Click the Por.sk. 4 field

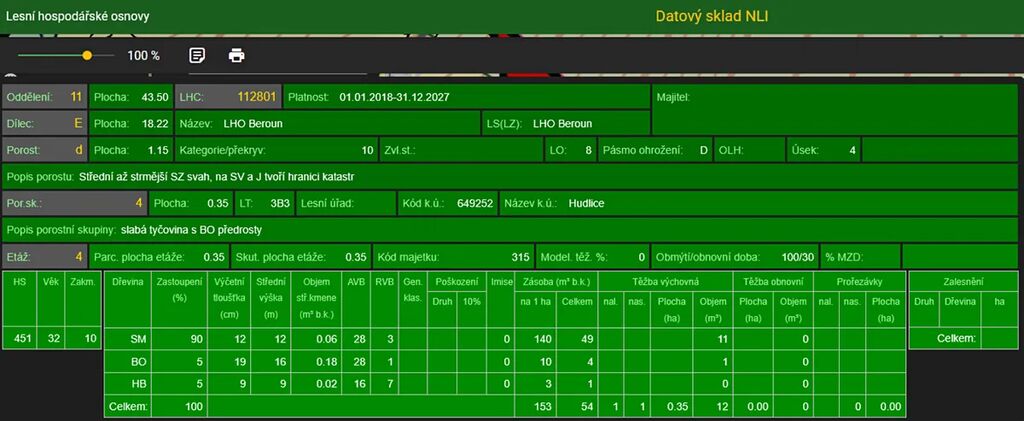click(44, 203)
